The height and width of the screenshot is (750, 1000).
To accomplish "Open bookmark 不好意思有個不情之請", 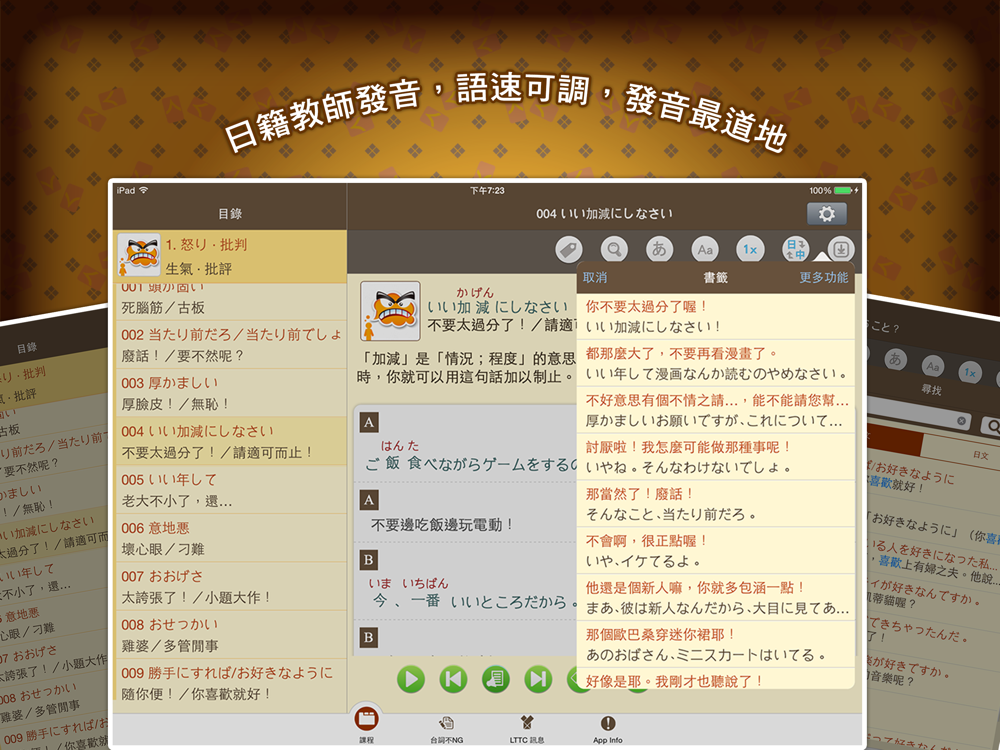I will pos(716,410).
